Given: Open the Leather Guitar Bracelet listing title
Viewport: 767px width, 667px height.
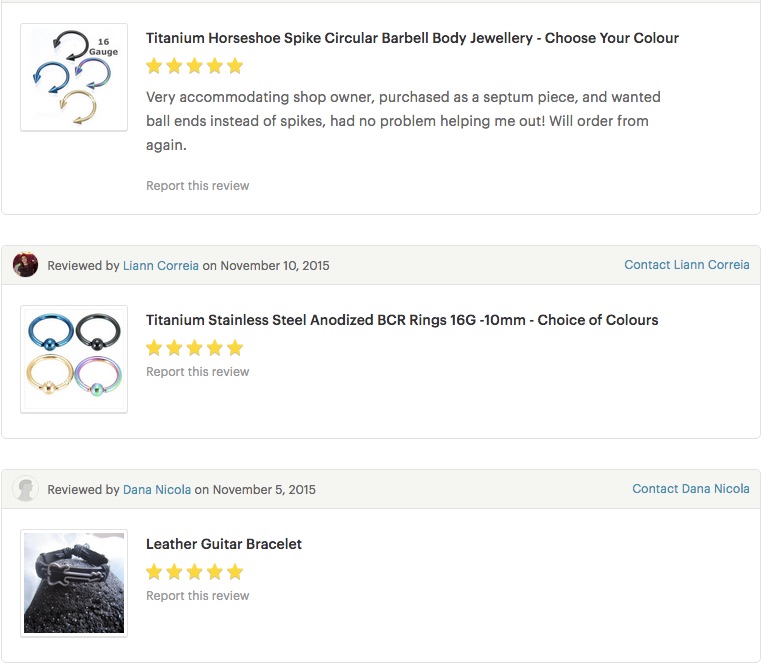Looking at the screenshot, I should click(x=224, y=544).
